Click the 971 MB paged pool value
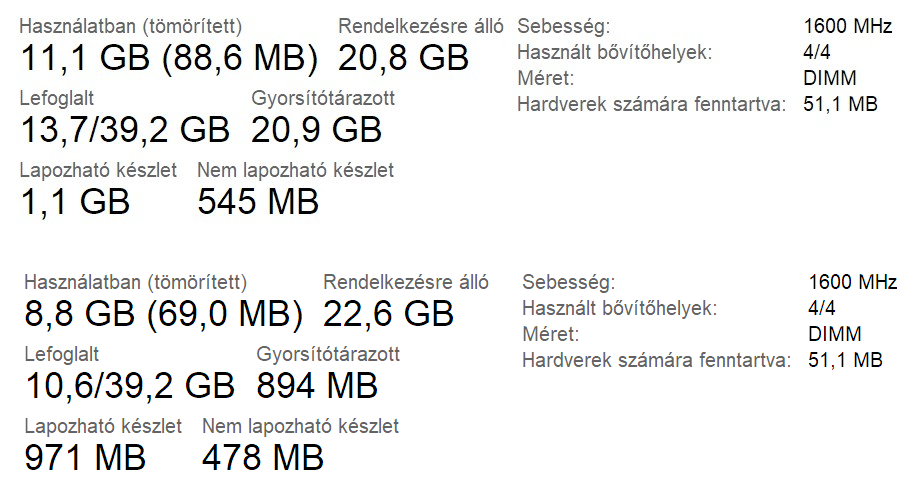The height and width of the screenshot is (481, 917). coord(86,457)
